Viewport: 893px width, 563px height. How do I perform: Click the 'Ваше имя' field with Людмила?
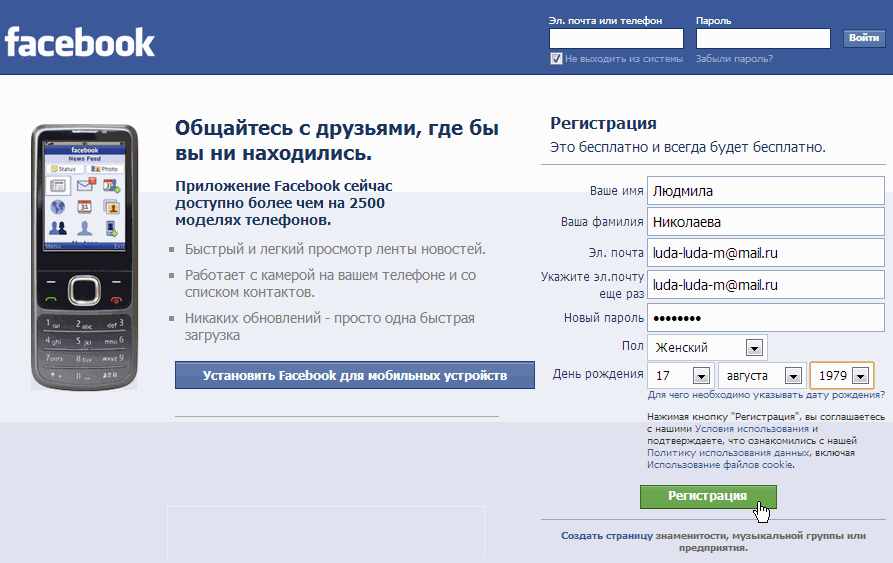765,191
